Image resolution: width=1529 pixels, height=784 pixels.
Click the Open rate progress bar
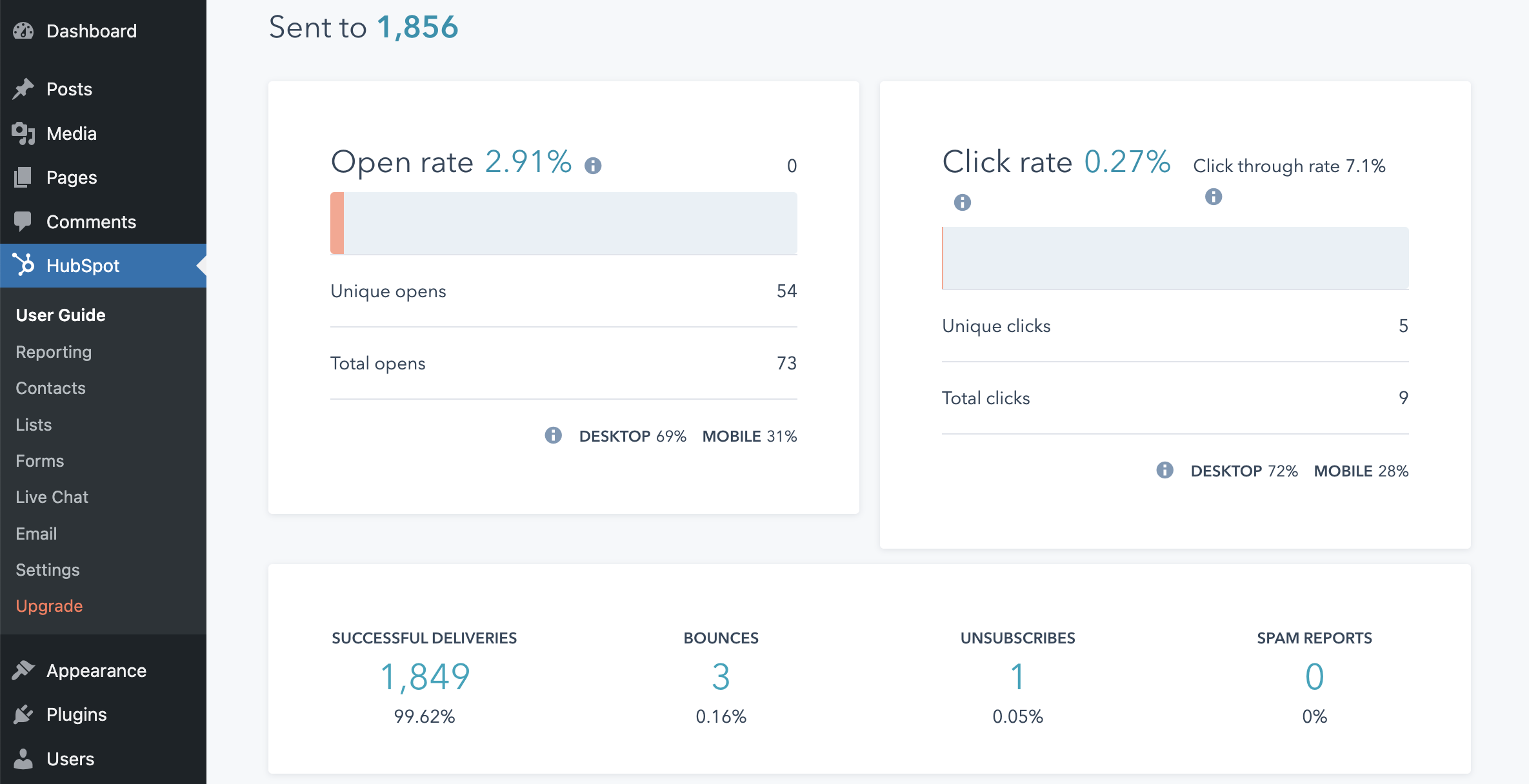tap(563, 223)
